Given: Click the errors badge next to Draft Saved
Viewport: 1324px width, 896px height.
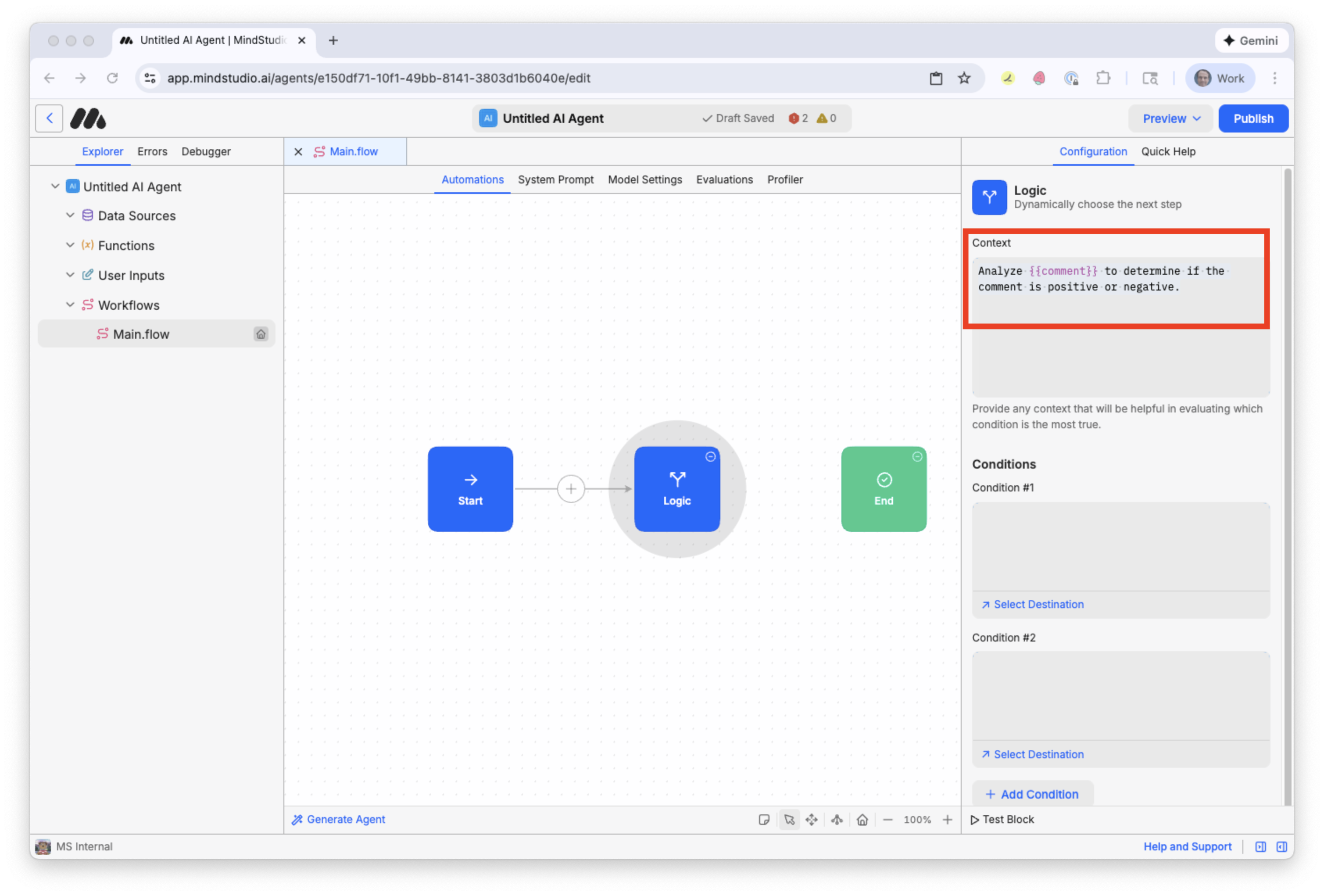Looking at the screenshot, I should coord(798,118).
